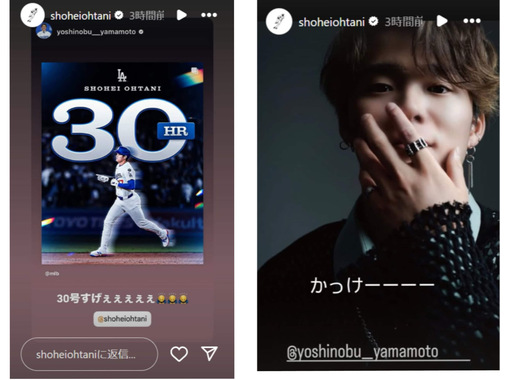Click the play icon in right story

click(442, 21)
